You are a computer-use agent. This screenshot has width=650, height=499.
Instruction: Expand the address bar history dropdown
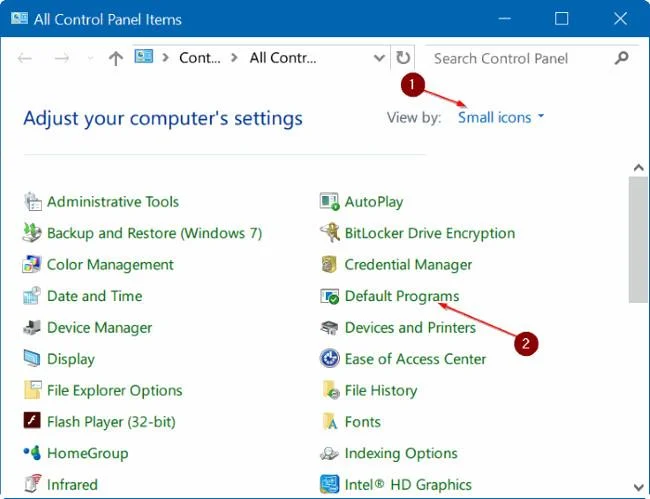[379, 58]
